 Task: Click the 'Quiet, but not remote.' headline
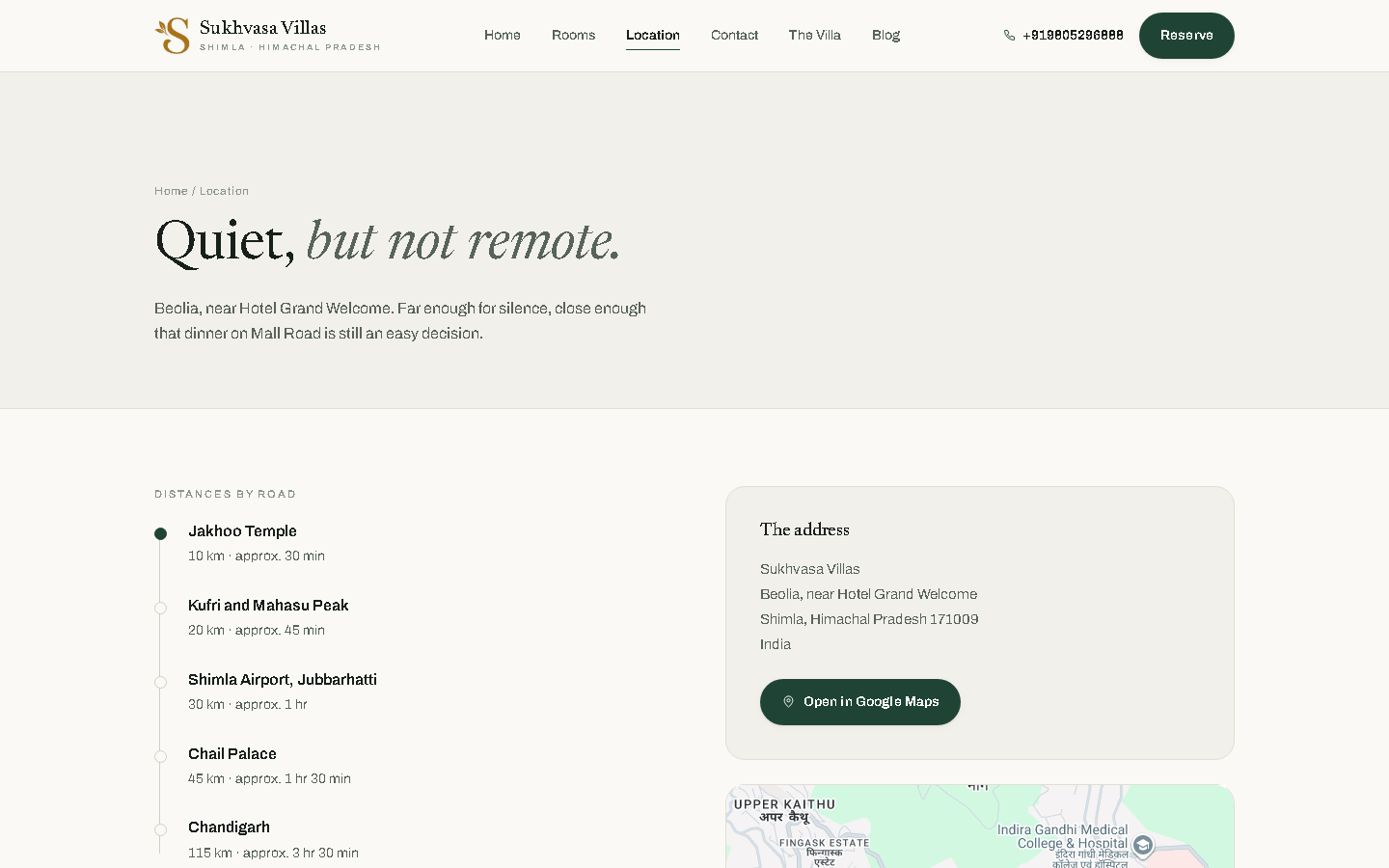coord(388,241)
